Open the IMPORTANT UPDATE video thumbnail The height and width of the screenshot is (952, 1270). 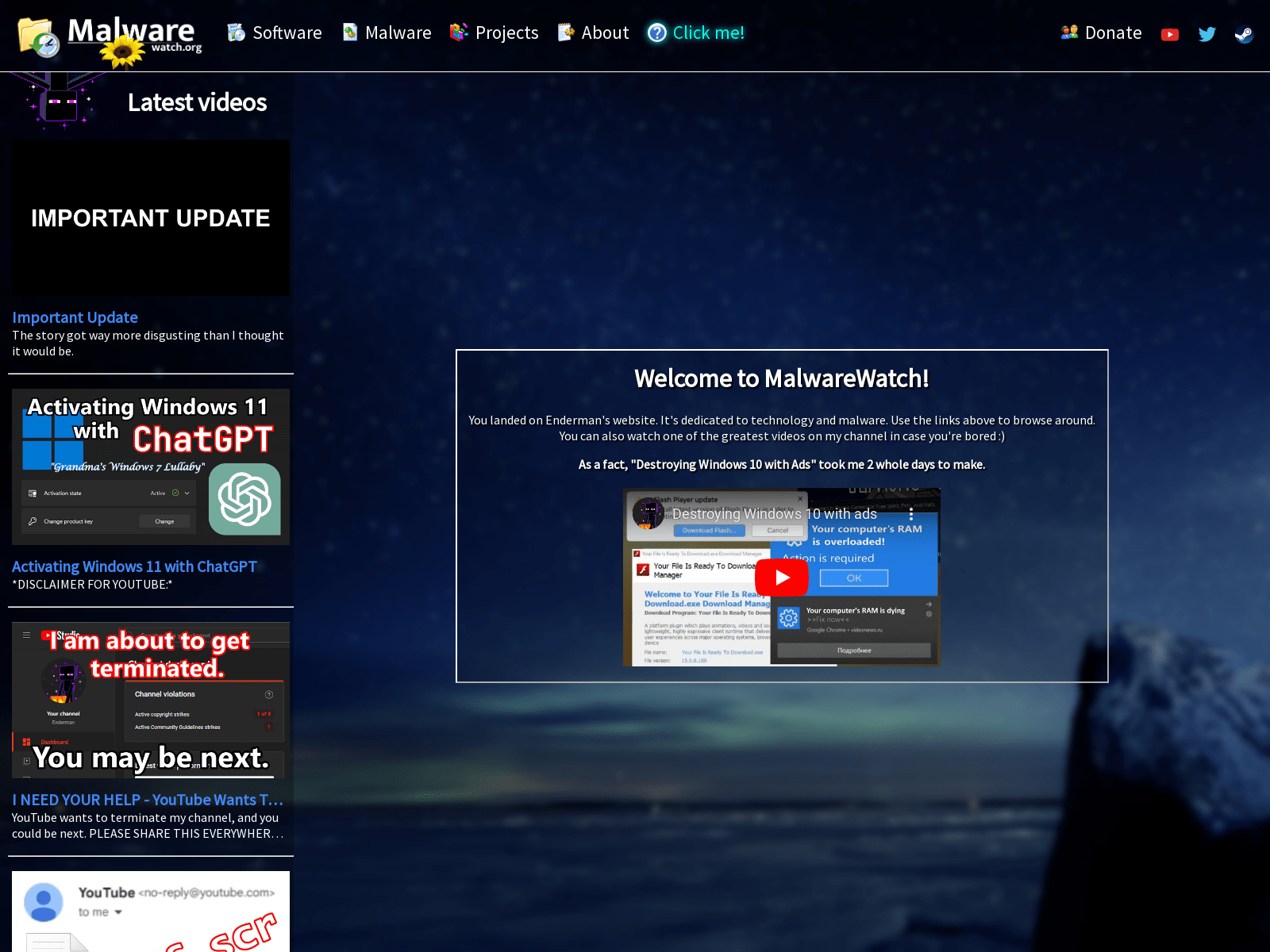pos(151,218)
